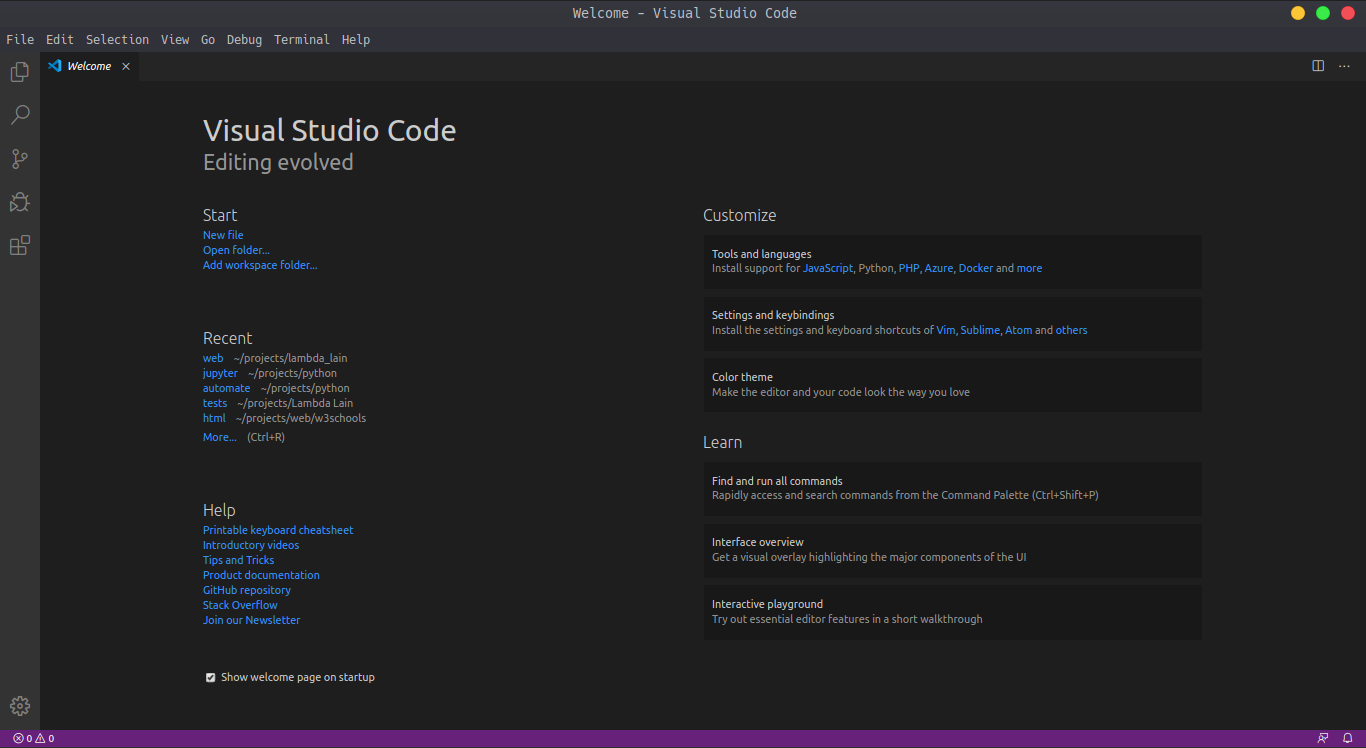Click Find and run all commands card
Viewport: 1366px width, 748px height.
[952, 488]
